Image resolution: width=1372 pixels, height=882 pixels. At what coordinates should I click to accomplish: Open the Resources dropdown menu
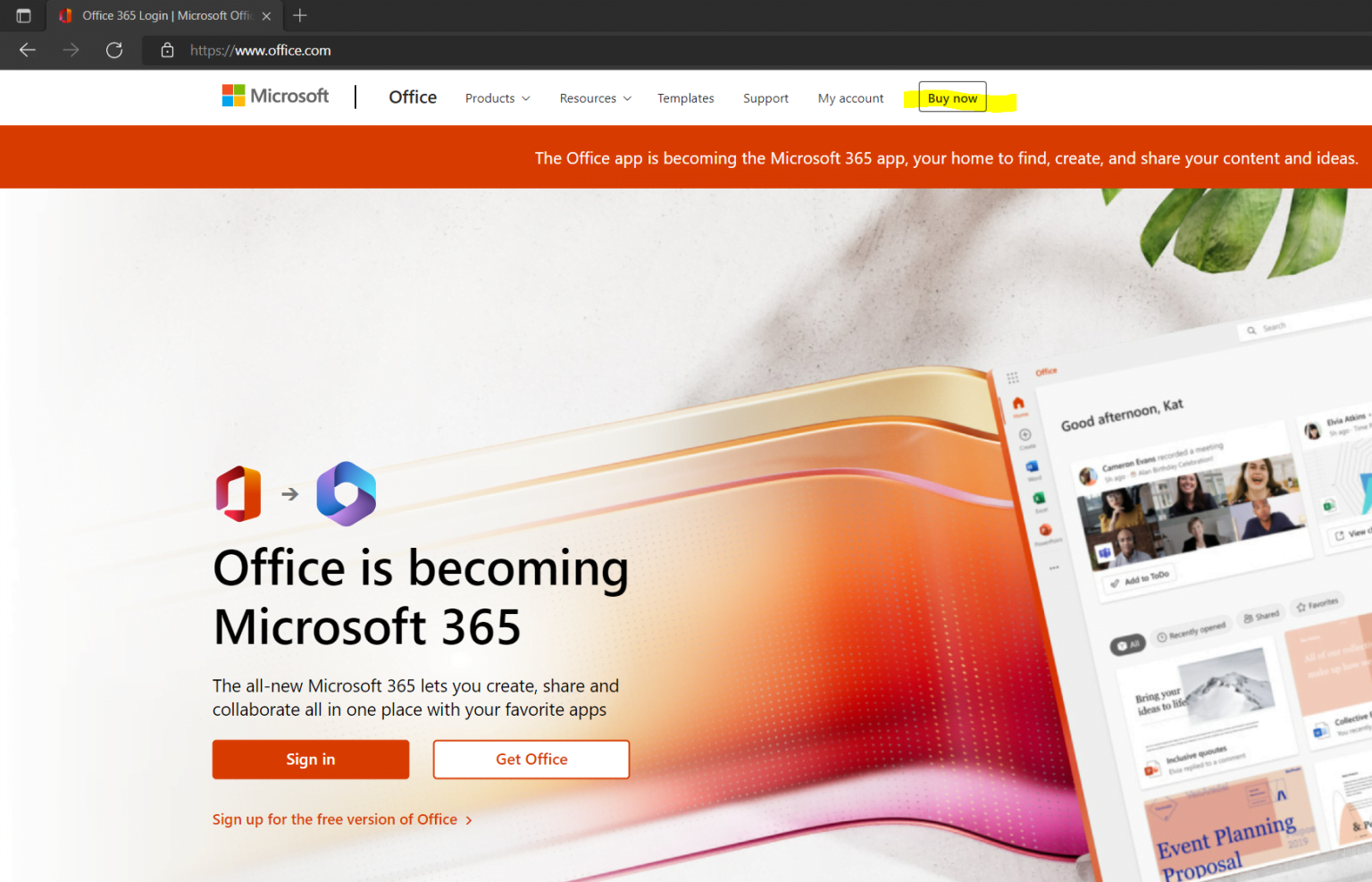pyautogui.click(x=594, y=98)
